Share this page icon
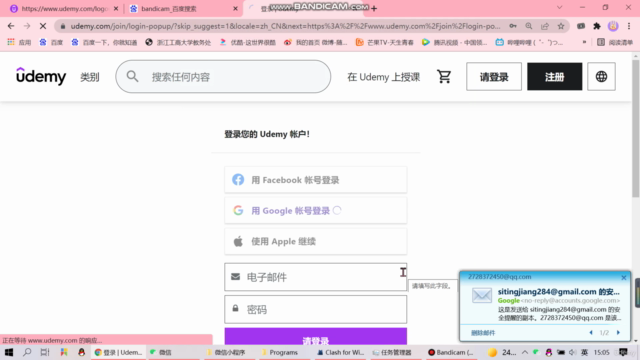Screen dimensions: 640x360 [545, 26]
